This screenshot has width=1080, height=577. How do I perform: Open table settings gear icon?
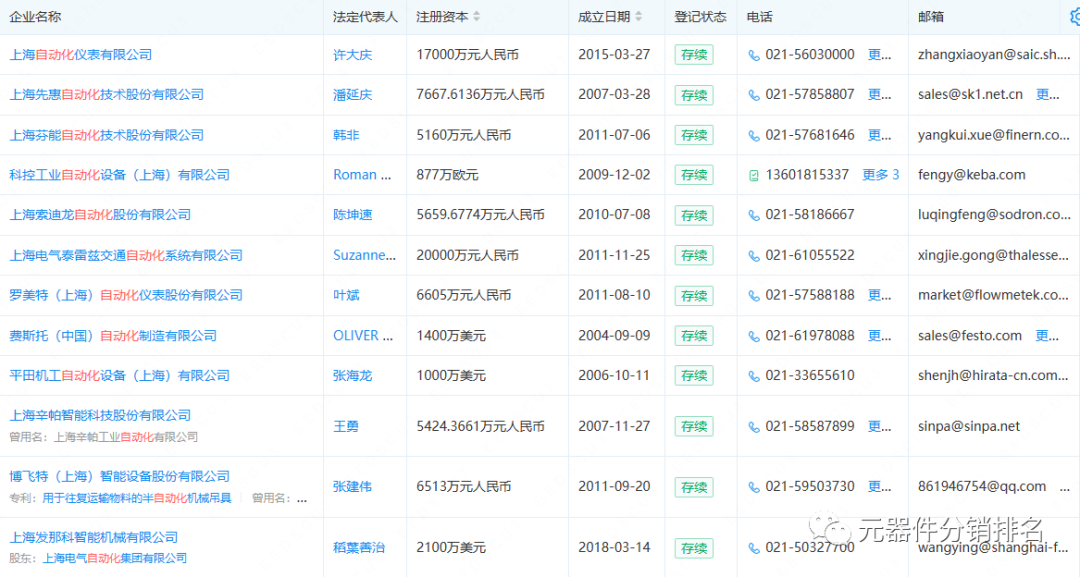point(1074,17)
